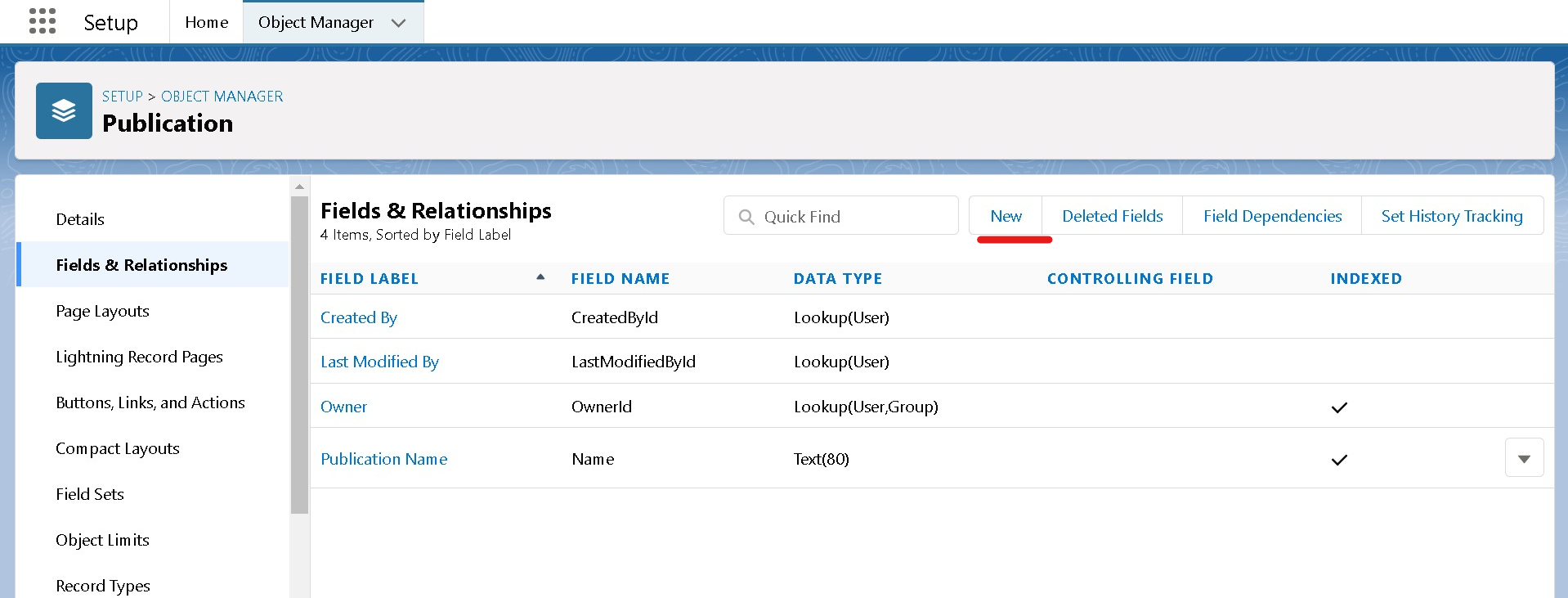1568x598 pixels.
Task: Open Field Sets section
Action: (90, 494)
